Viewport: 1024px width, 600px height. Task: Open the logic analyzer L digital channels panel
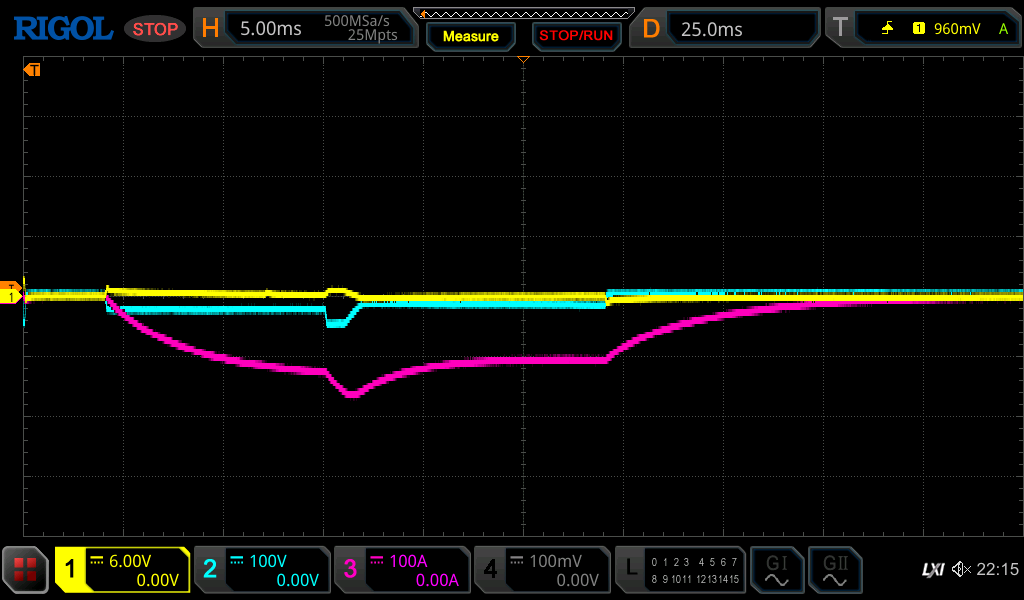[x=681, y=570]
